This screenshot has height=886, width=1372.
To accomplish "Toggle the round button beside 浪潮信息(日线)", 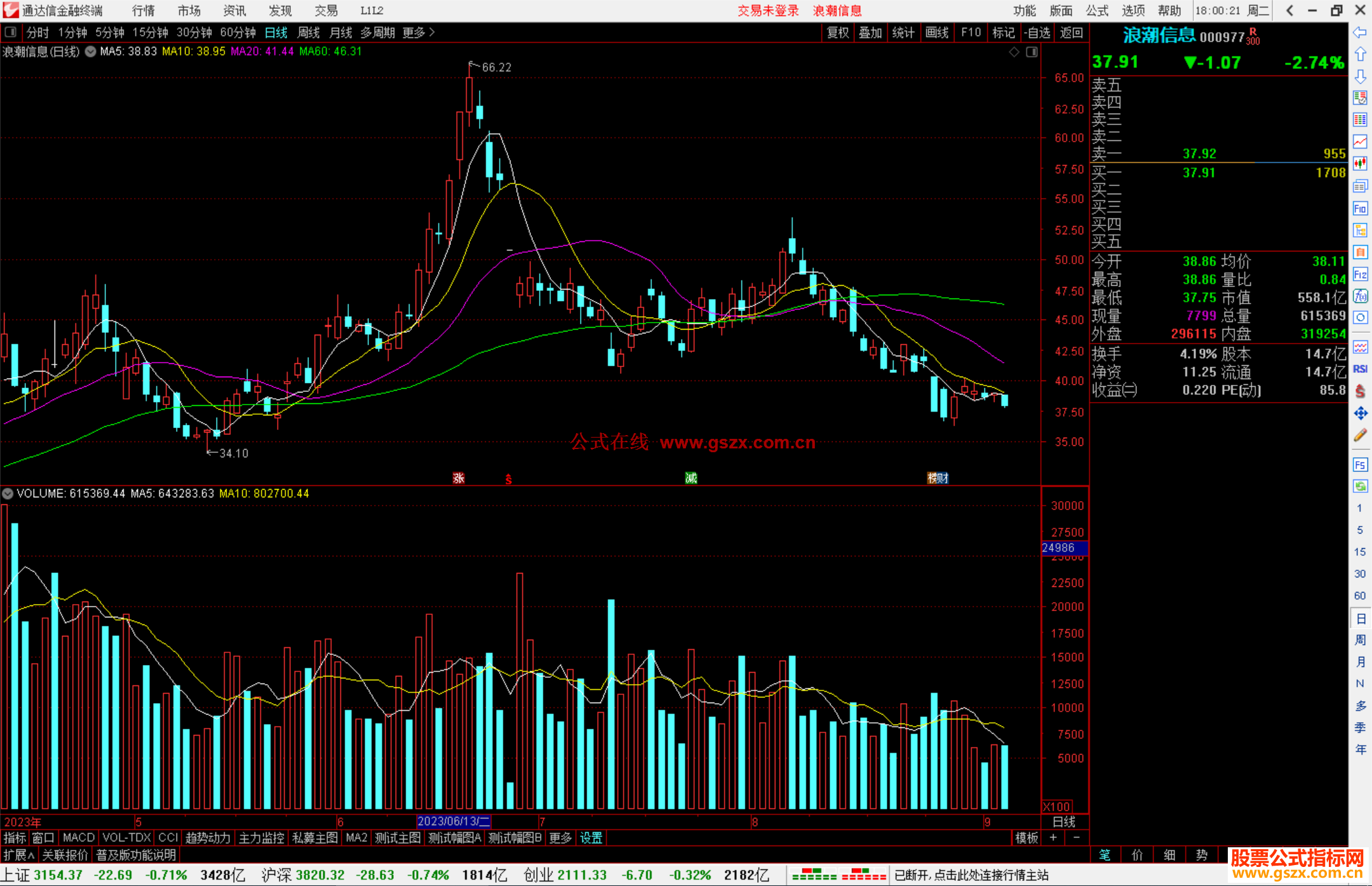I will coord(91,51).
